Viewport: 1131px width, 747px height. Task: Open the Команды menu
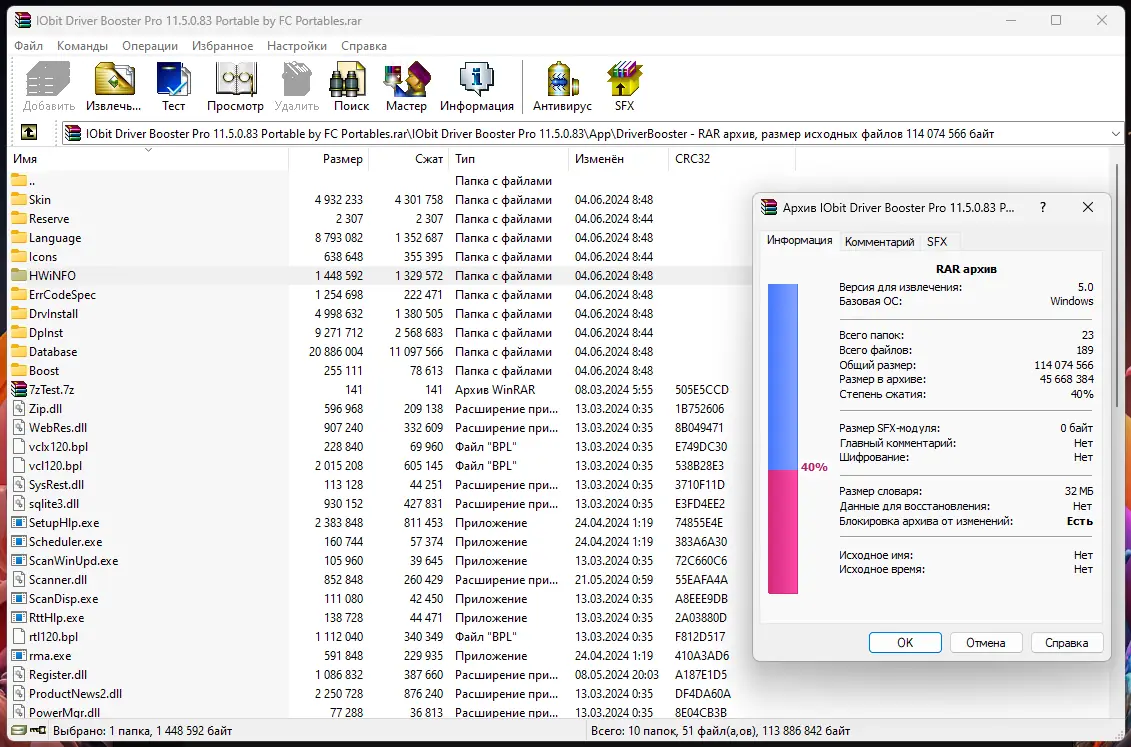tap(82, 45)
